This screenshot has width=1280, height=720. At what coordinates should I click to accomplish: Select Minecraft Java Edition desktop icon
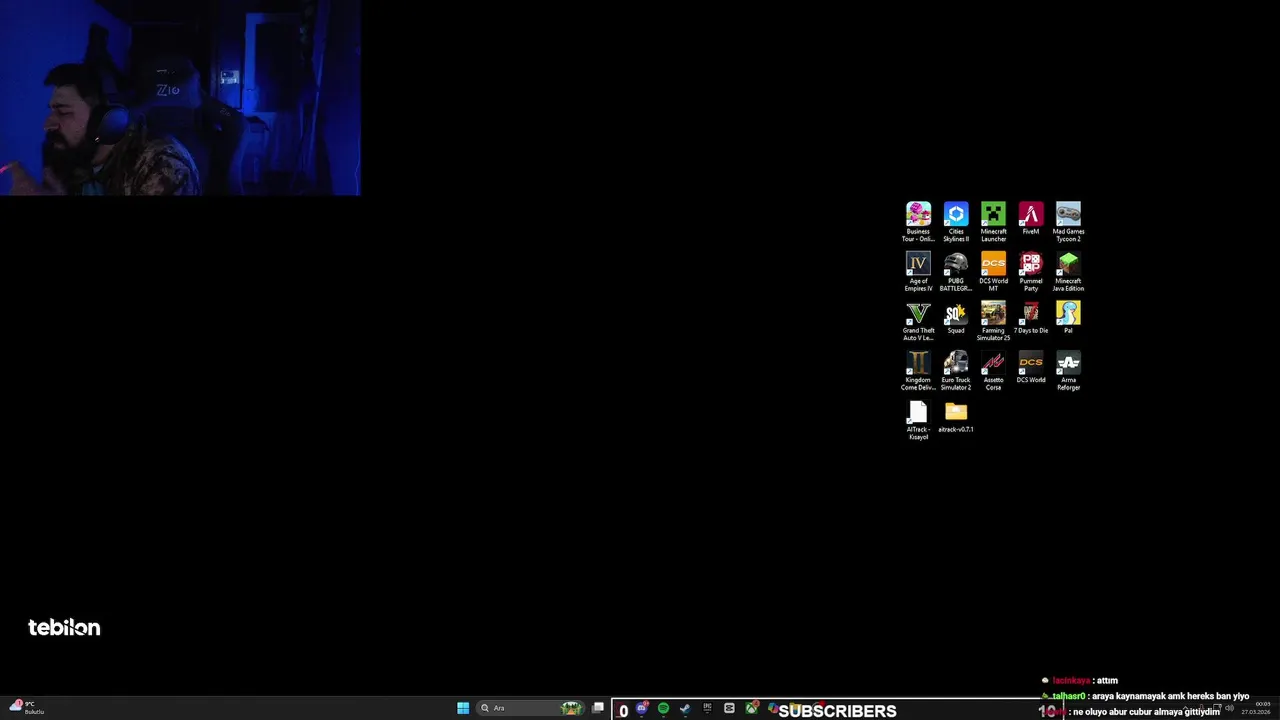[x=1068, y=271]
